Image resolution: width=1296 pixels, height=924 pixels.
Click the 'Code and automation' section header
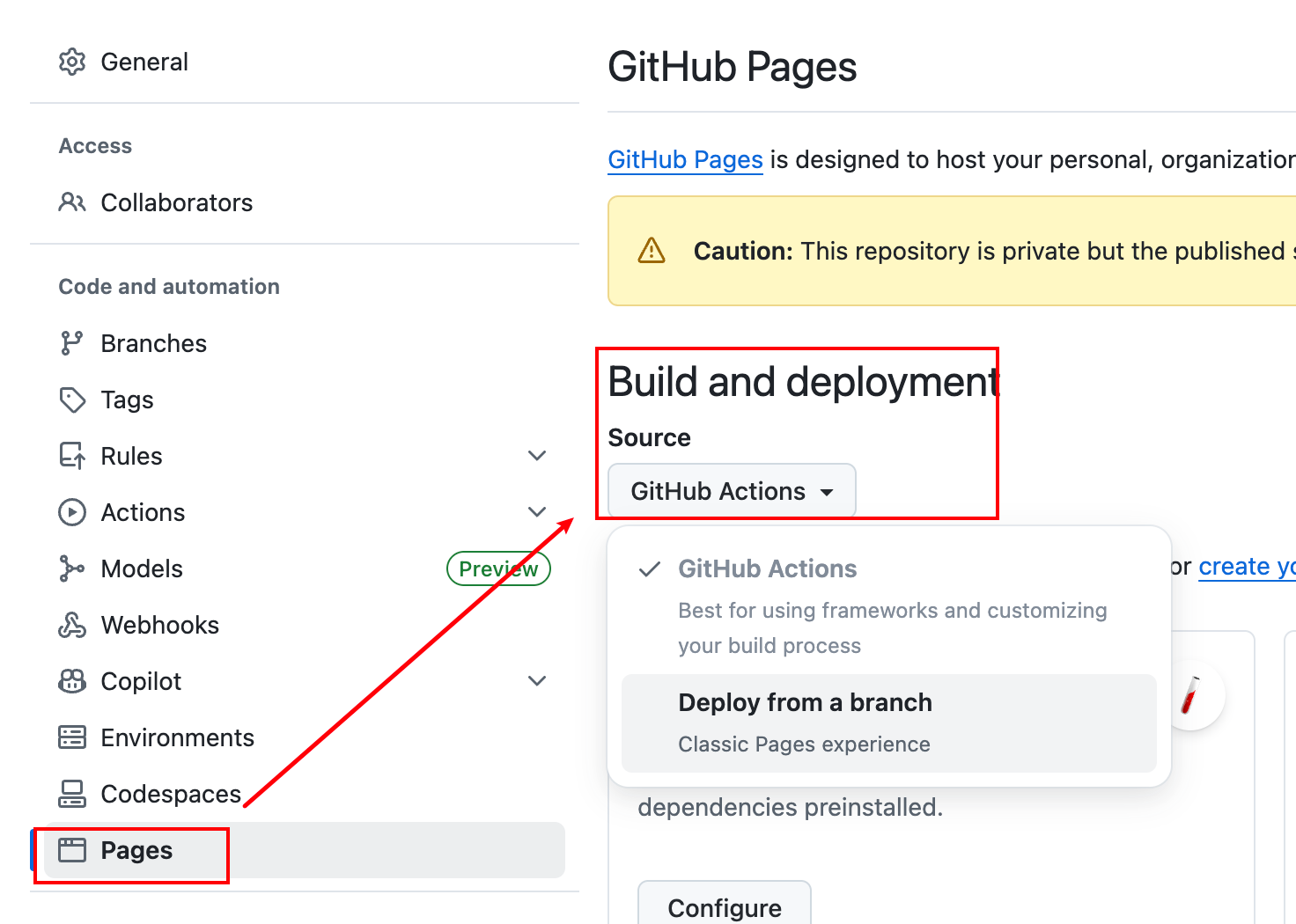pyautogui.click(x=169, y=287)
